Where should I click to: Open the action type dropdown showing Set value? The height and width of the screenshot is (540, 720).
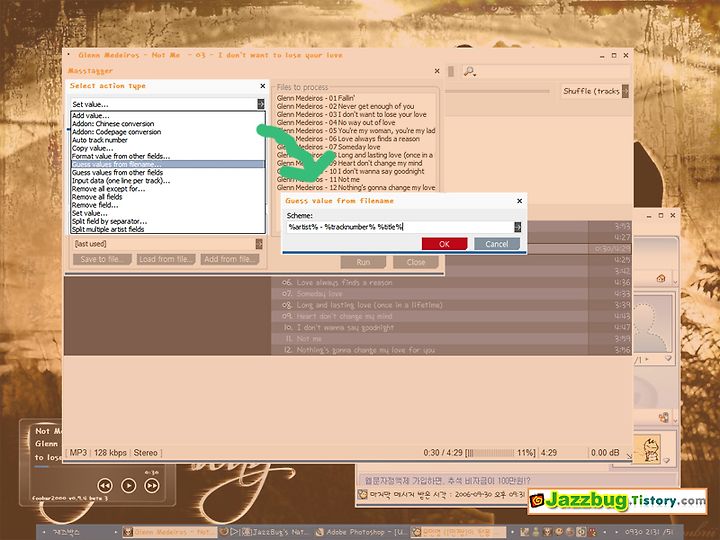click(260, 104)
